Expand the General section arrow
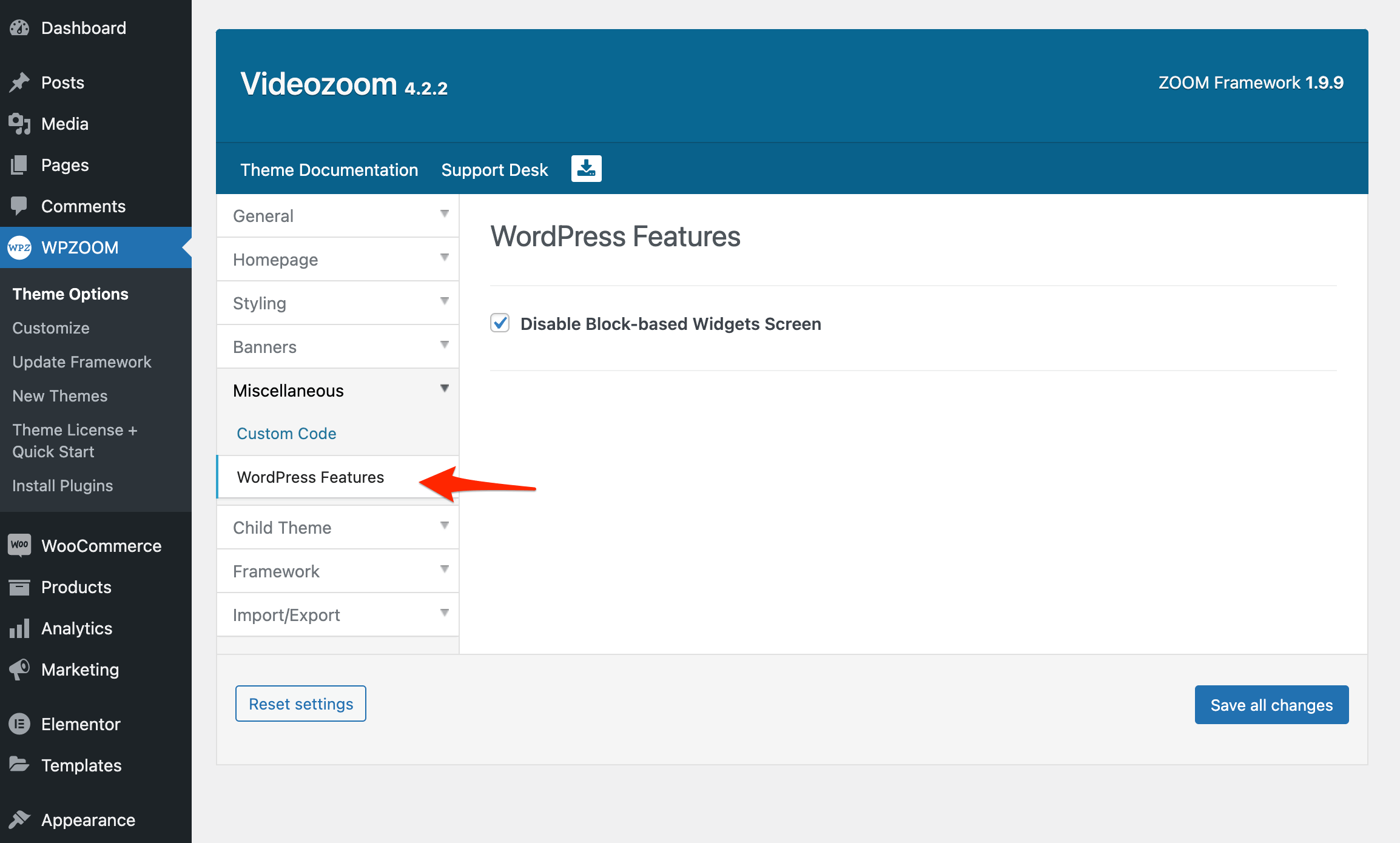This screenshot has height=843, width=1400. 445,213
